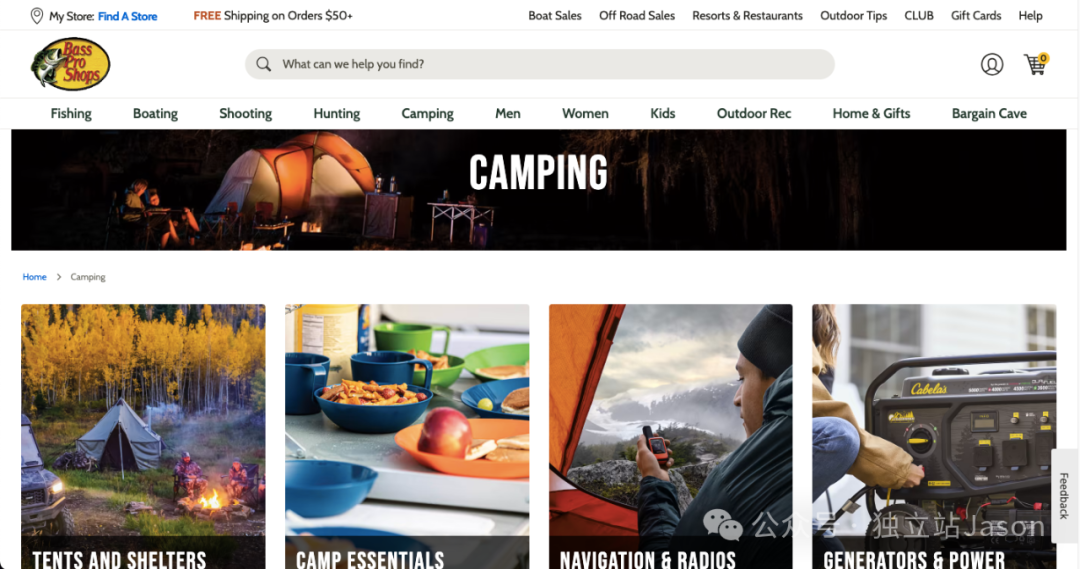
Task: Visit the Gift Cards link
Action: tap(976, 15)
